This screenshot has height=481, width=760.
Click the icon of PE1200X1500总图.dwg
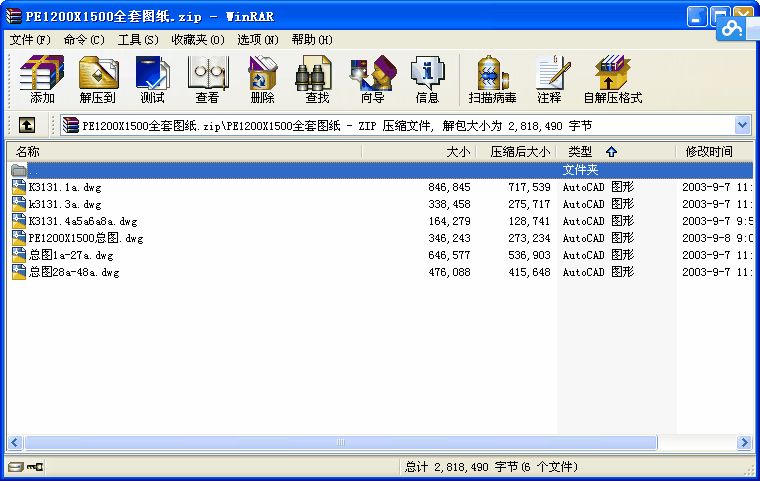coord(19,238)
